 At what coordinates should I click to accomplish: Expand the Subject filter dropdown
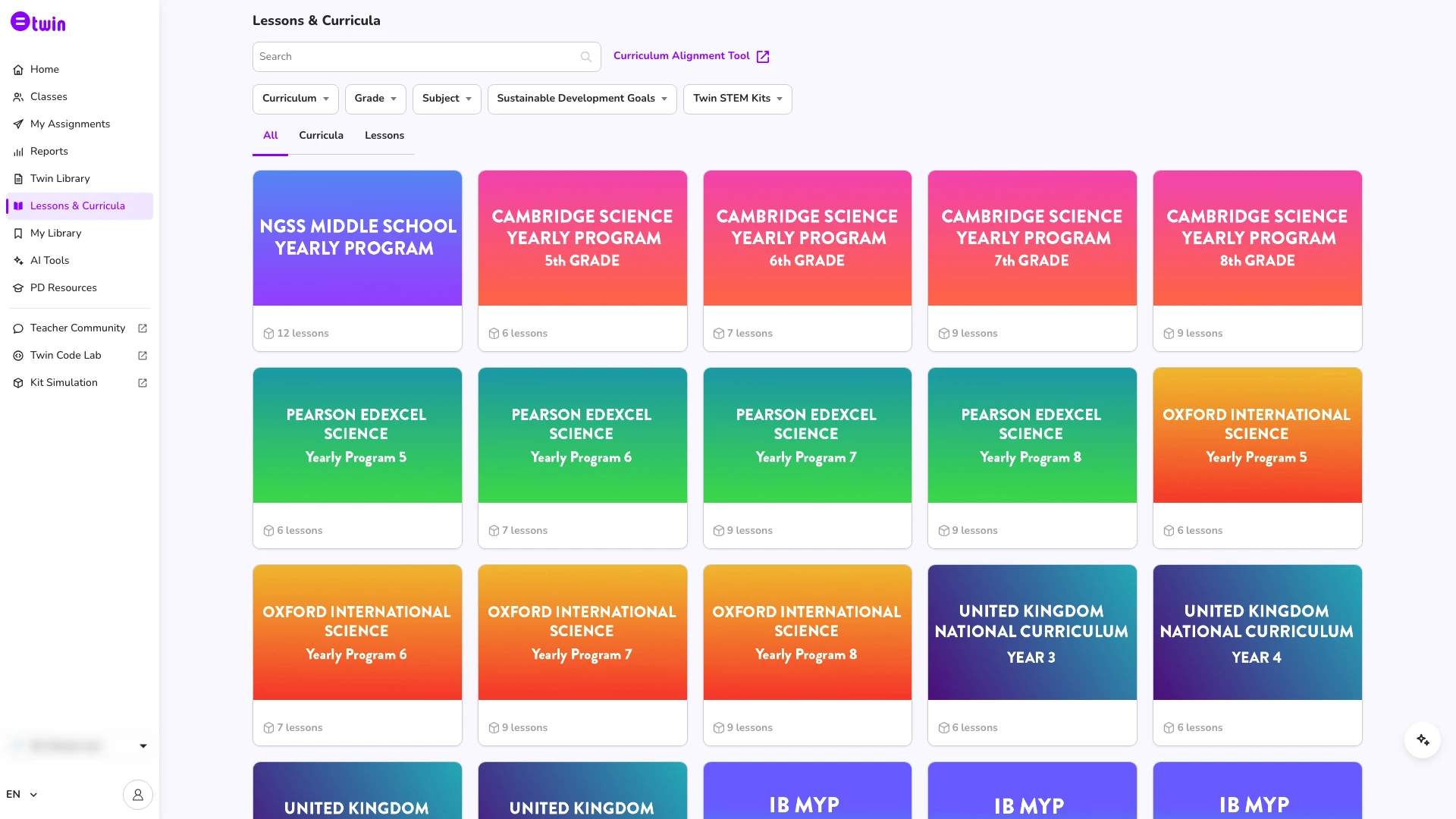point(447,99)
